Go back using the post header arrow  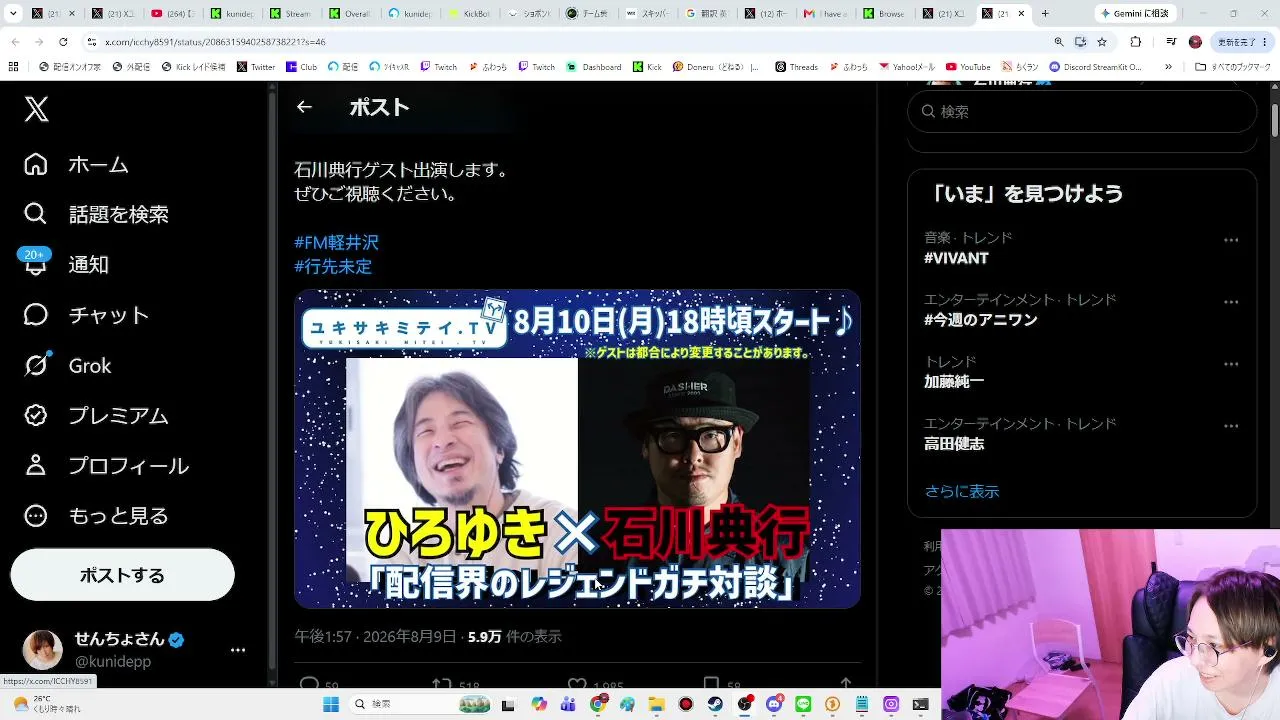click(304, 107)
